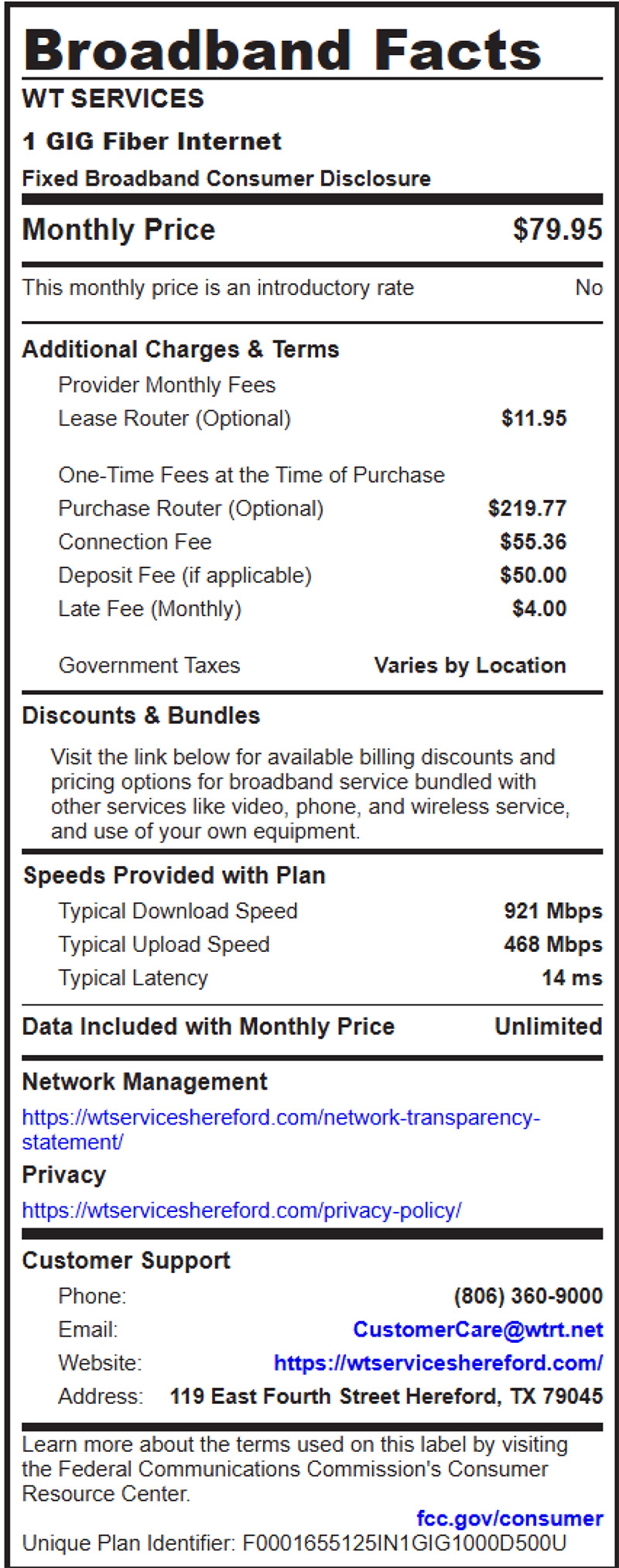Click the 468 Mbps upload speed value

click(552, 945)
